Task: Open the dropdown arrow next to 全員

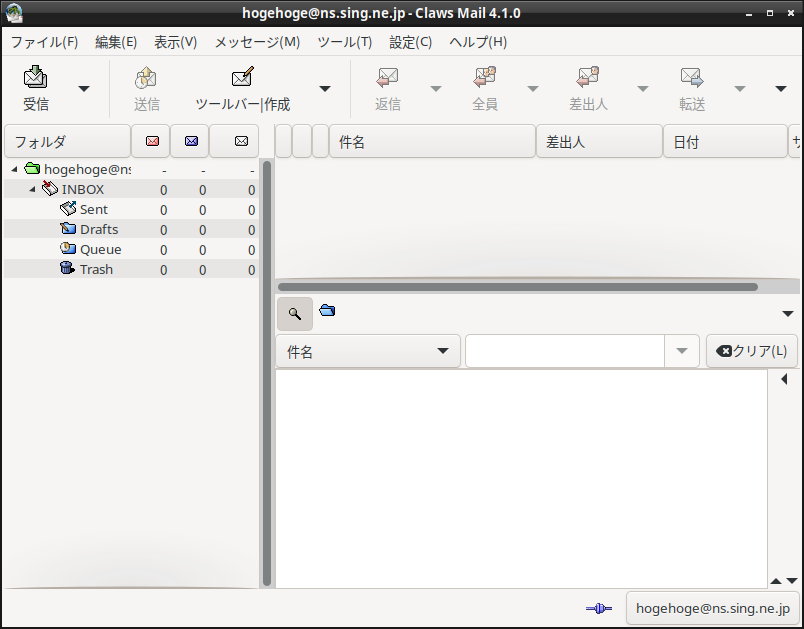Action: pyautogui.click(x=533, y=89)
